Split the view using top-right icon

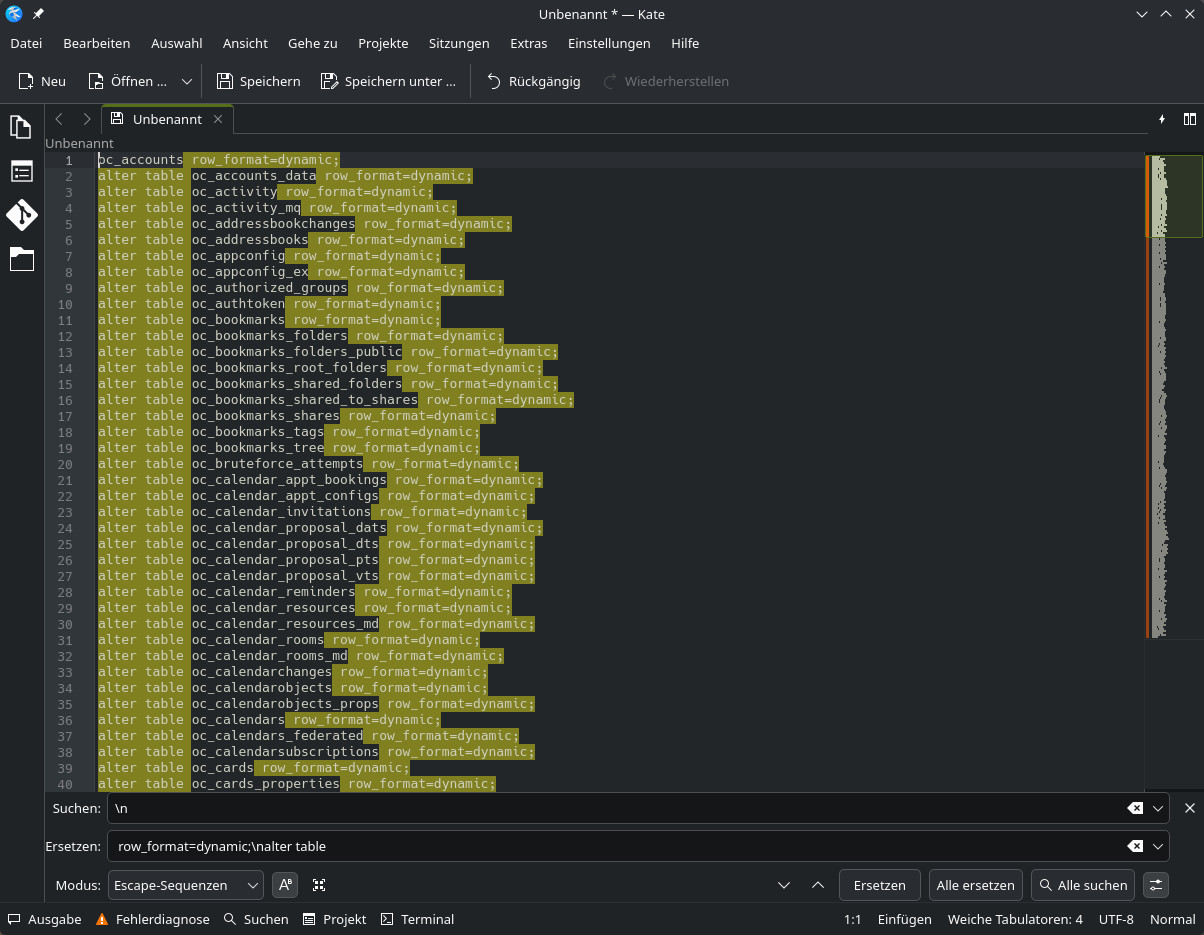1189,119
